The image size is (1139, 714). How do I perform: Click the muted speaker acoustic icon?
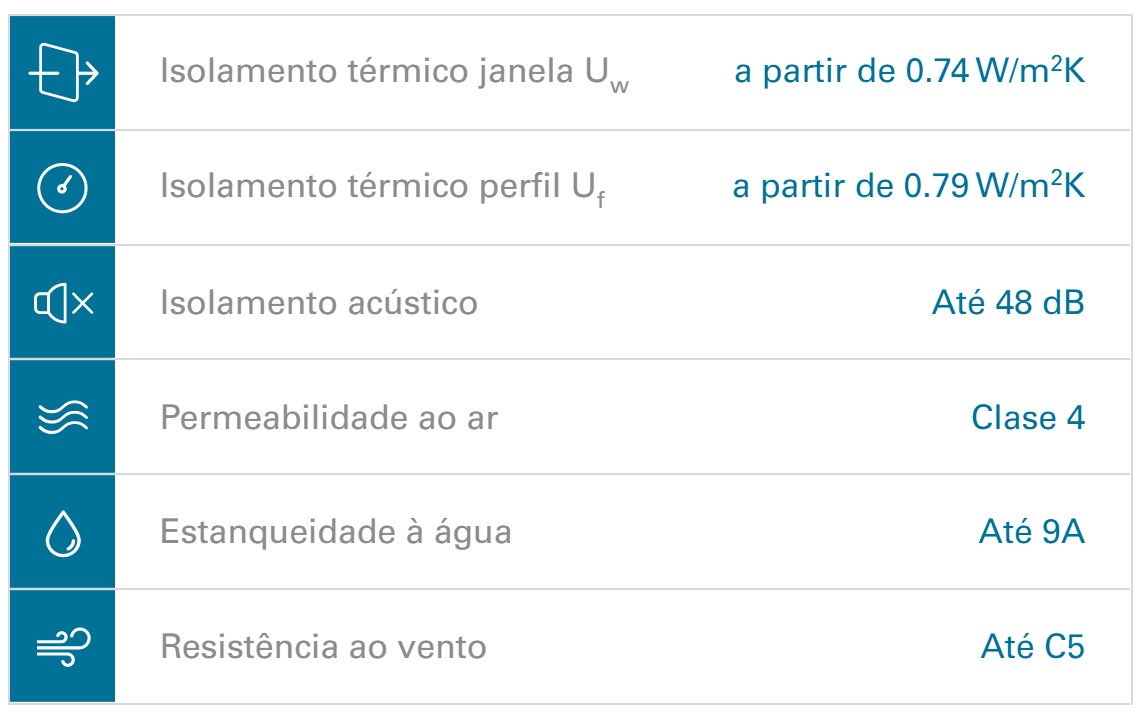click(x=64, y=303)
